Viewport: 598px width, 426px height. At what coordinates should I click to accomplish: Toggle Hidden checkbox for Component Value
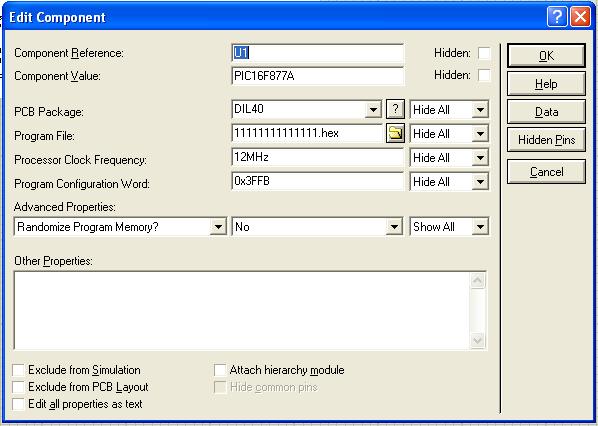tap(484, 75)
